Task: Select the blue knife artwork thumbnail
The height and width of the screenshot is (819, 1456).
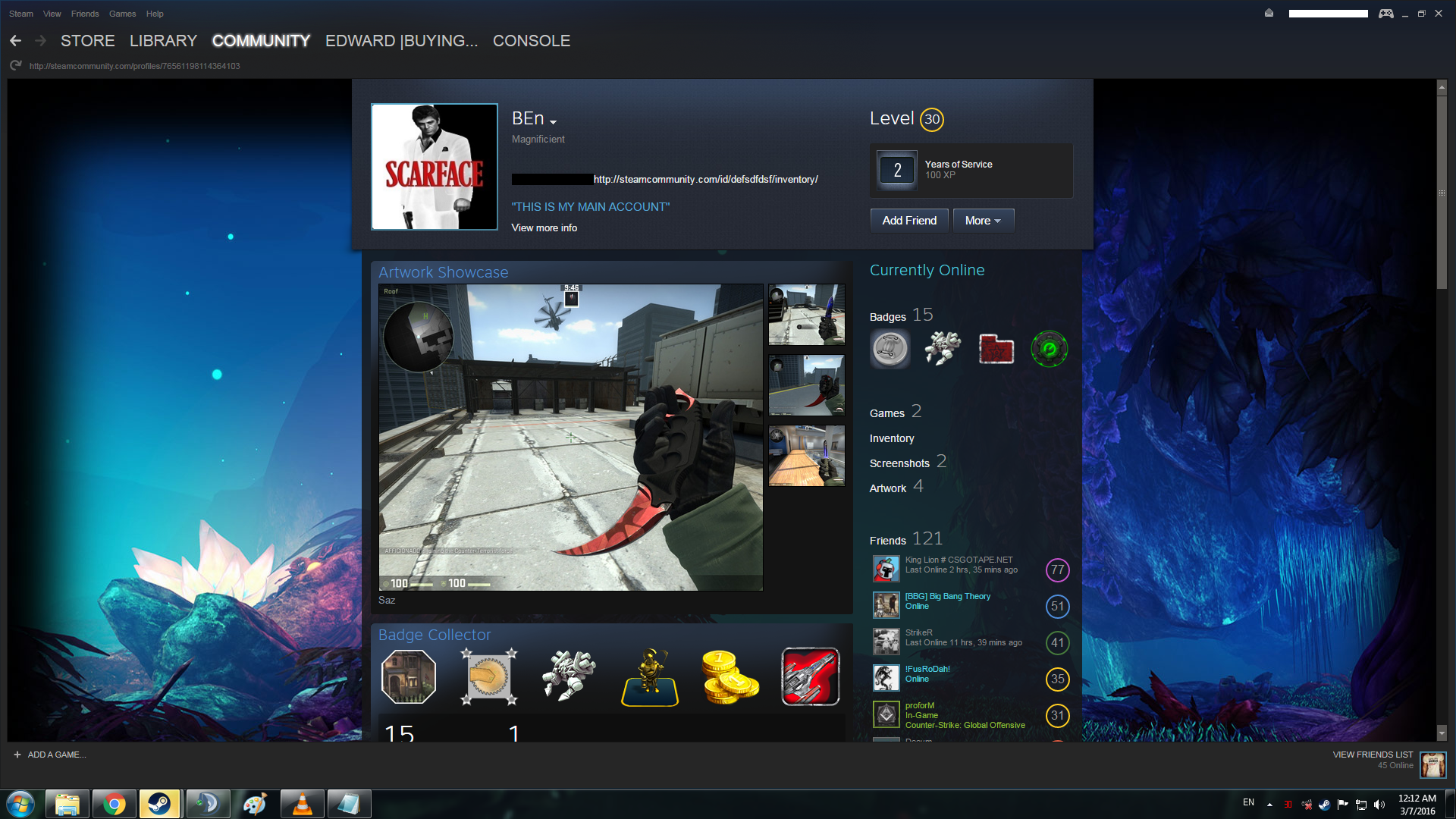Action: (x=806, y=315)
